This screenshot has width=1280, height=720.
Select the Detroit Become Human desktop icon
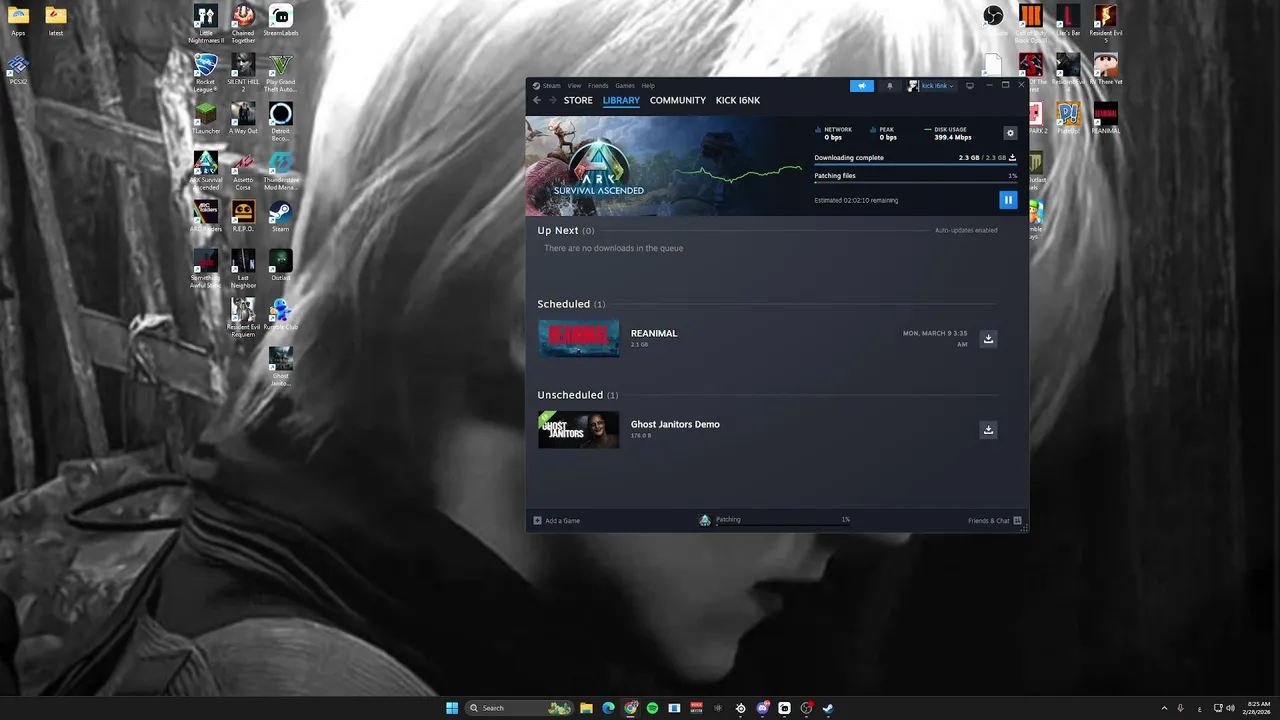point(281,122)
